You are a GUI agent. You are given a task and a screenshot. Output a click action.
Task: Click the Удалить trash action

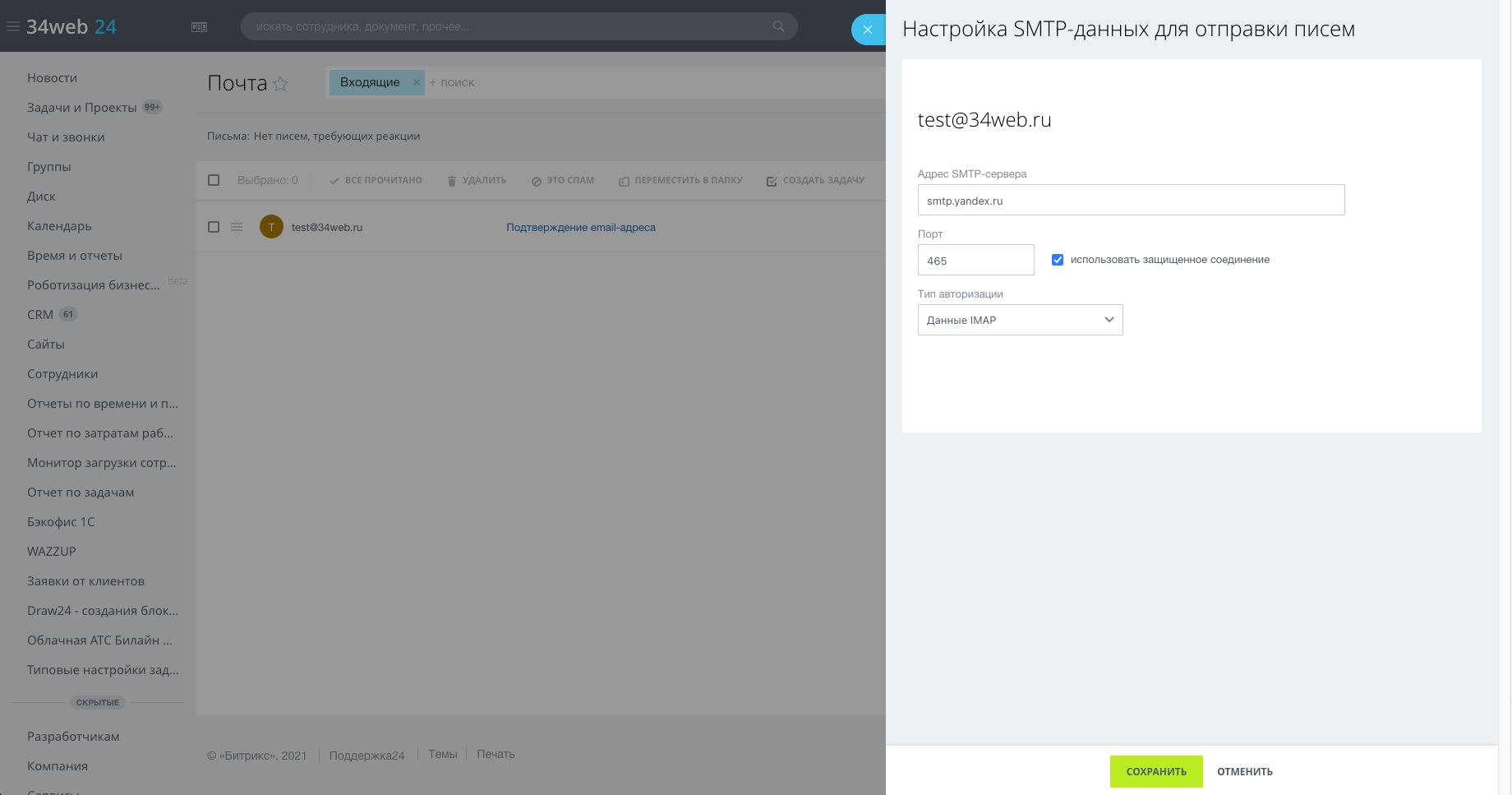(x=477, y=180)
